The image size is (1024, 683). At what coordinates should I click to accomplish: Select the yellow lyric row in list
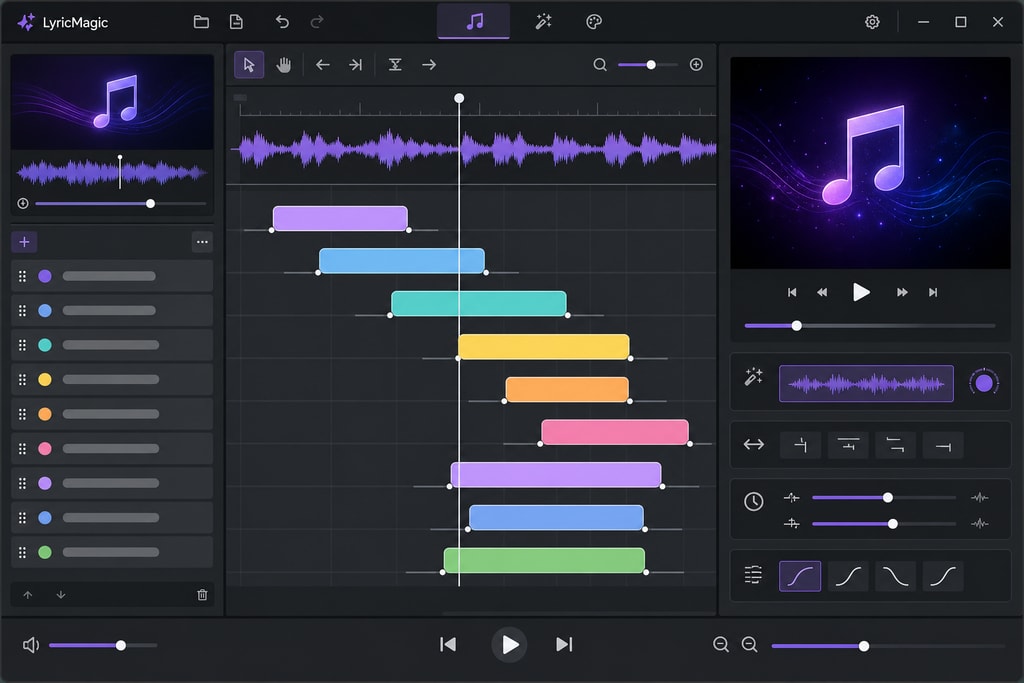pyautogui.click(x=112, y=379)
